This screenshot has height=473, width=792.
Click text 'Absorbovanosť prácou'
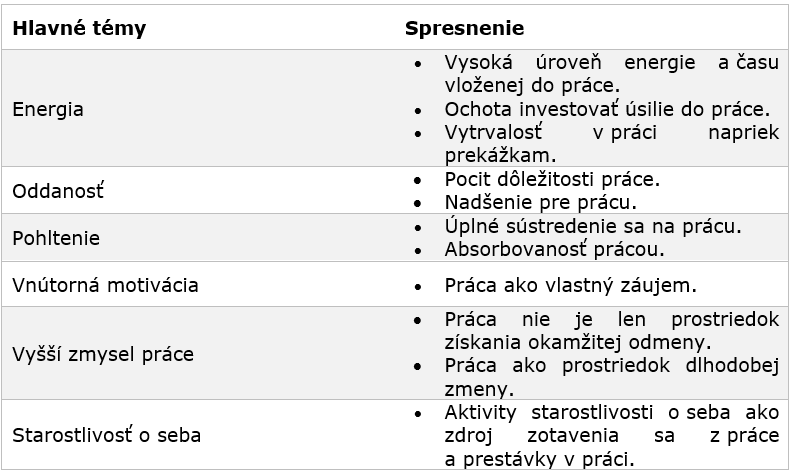coord(554,249)
